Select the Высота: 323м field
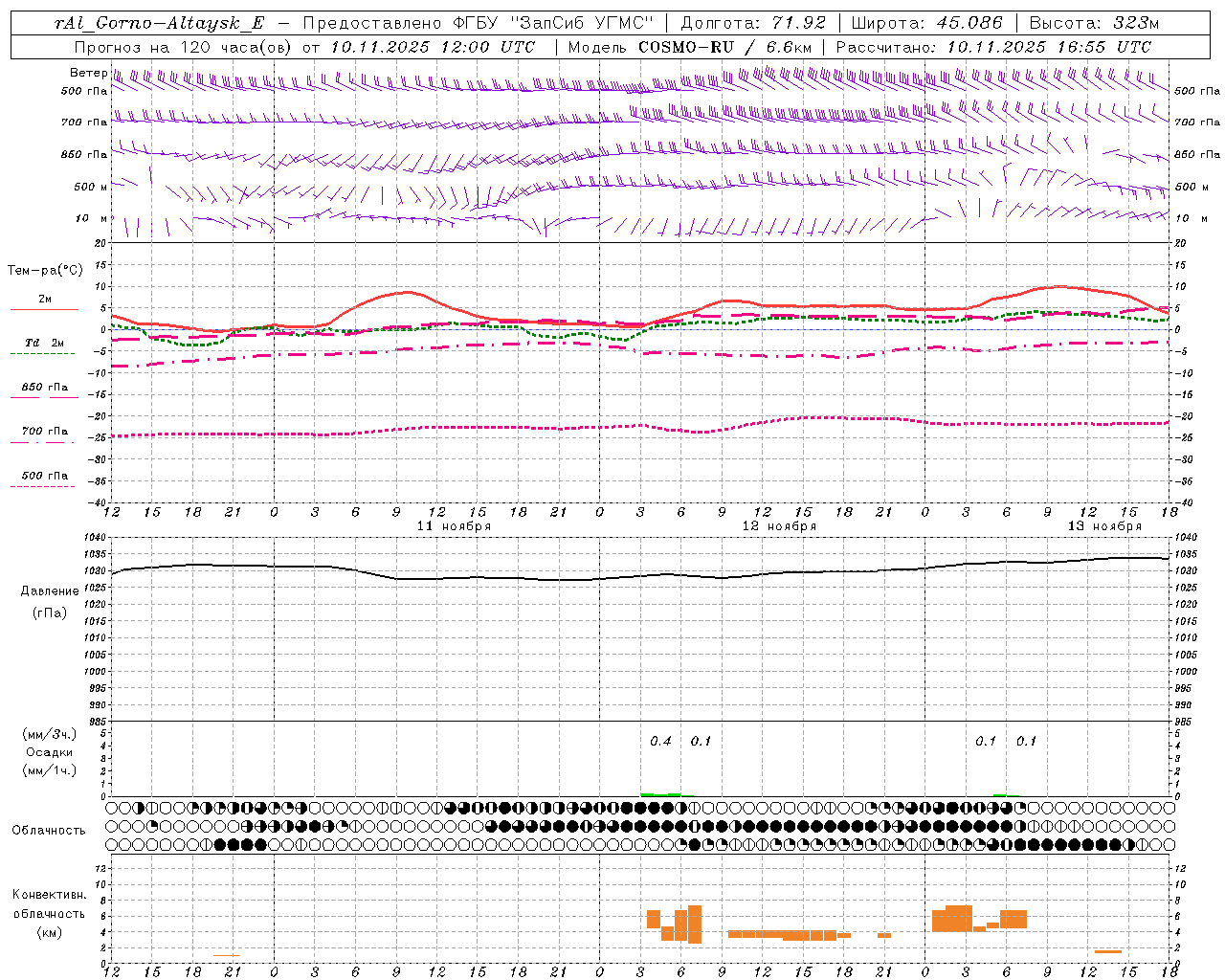This screenshot has width=1225, height=980. [1094, 23]
